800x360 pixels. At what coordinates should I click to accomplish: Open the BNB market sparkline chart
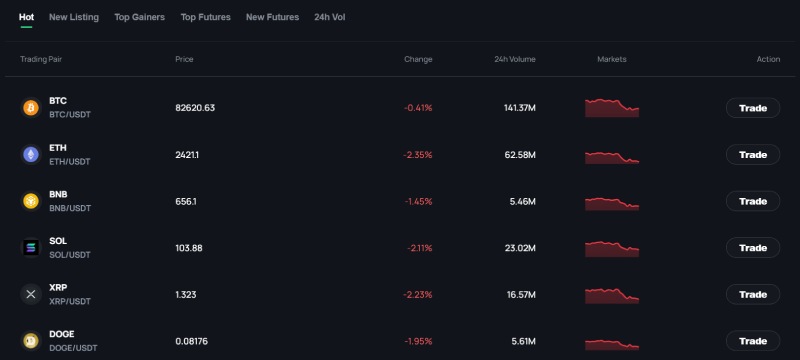pos(612,203)
